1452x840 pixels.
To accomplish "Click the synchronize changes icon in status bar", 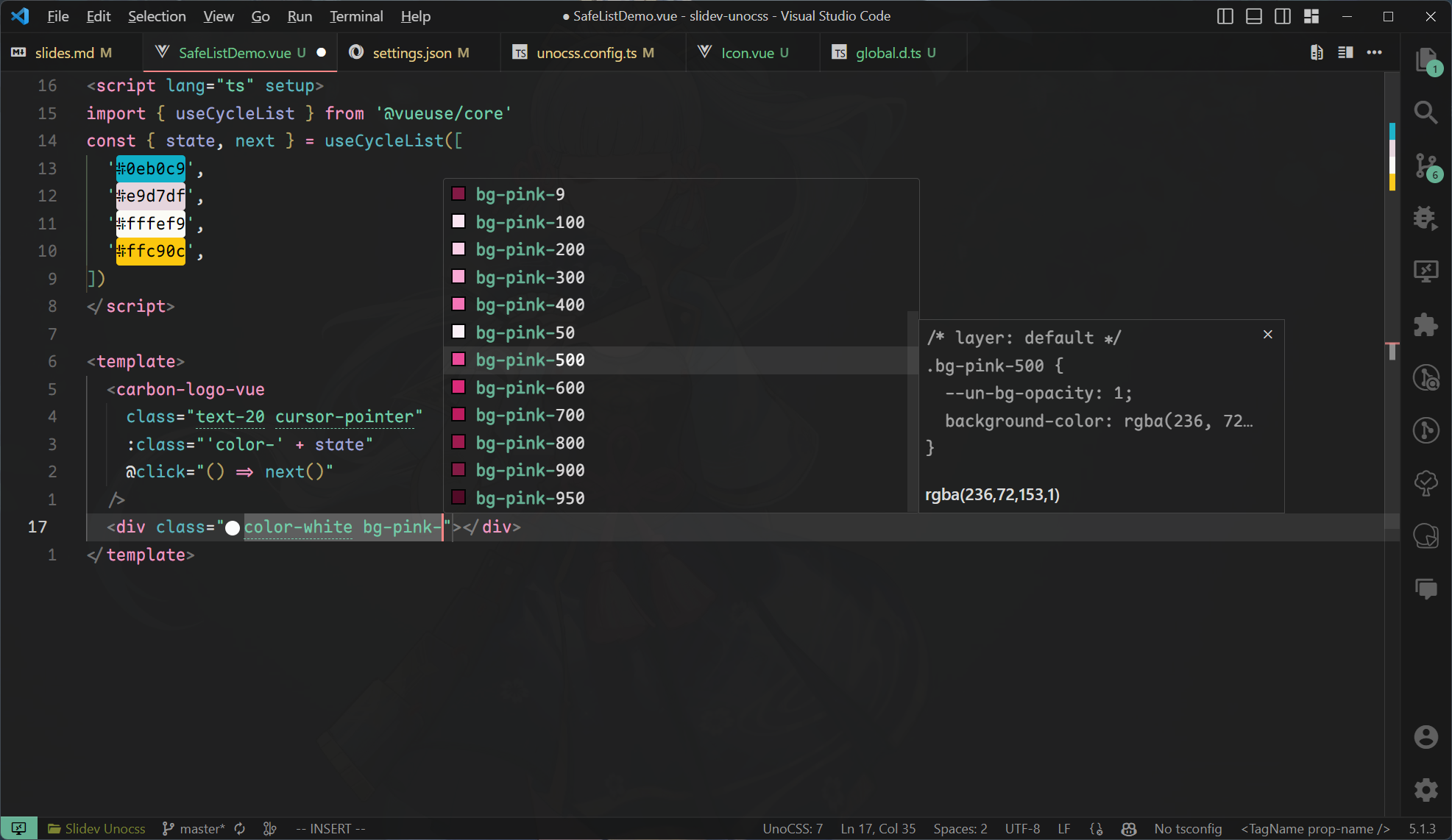I will tap(240, 828).
